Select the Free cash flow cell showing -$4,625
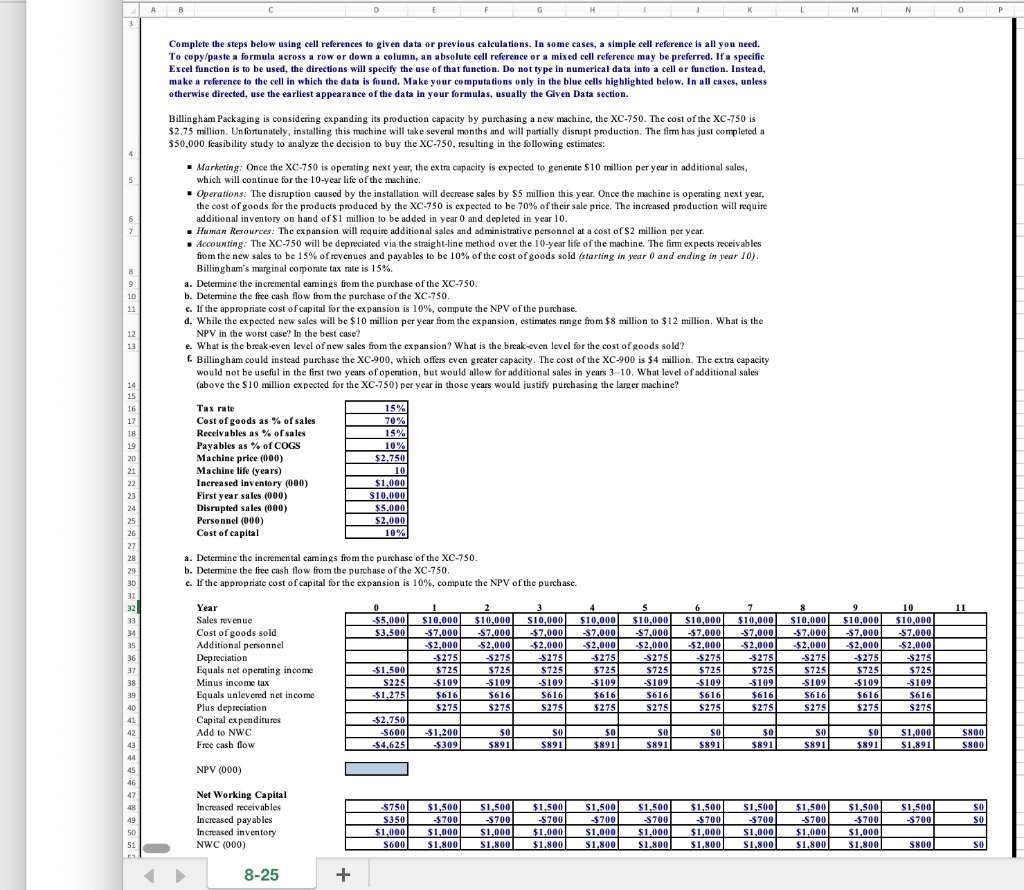Viewport: 1024px width, 890px height. 376,743
